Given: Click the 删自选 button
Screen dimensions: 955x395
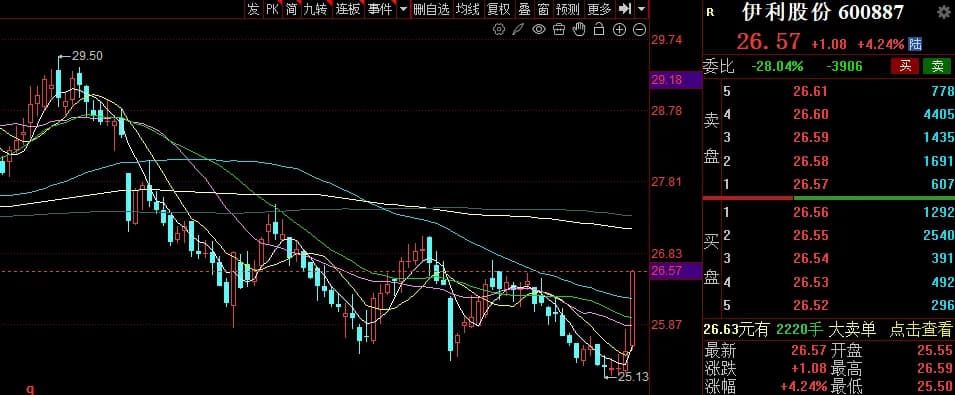Looking at the screenshot, I should coord(431,9).
